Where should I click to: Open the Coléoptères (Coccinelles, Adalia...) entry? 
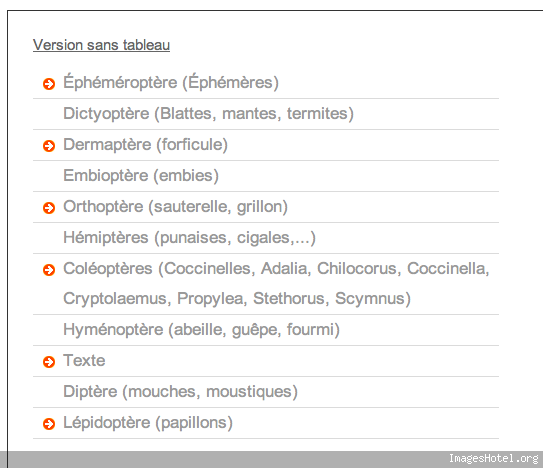click(x=276, y=284)
